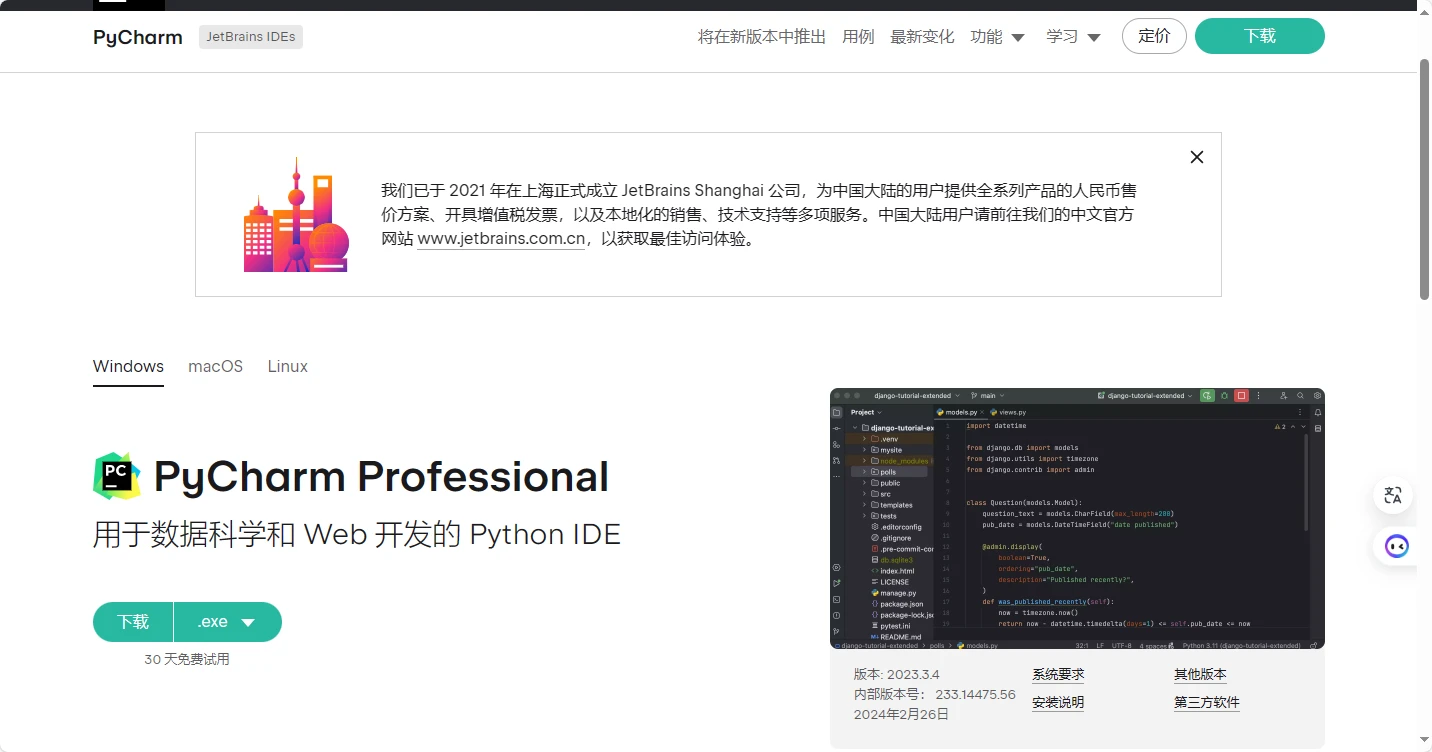The height and width of the screenshot is (752, 1432).
Task: Click the PyCharm PC logo icon
Action: pos(117,476)
